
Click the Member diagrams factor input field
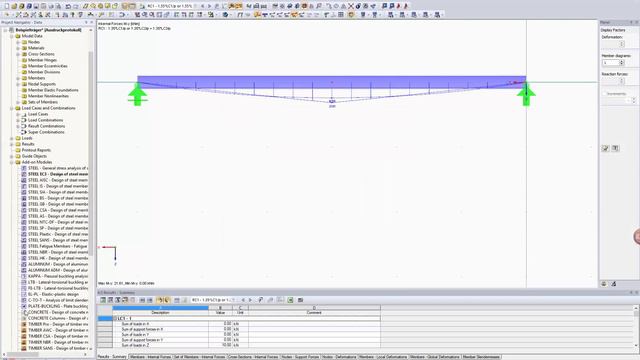pyautogui.click(x=611, y=63)
